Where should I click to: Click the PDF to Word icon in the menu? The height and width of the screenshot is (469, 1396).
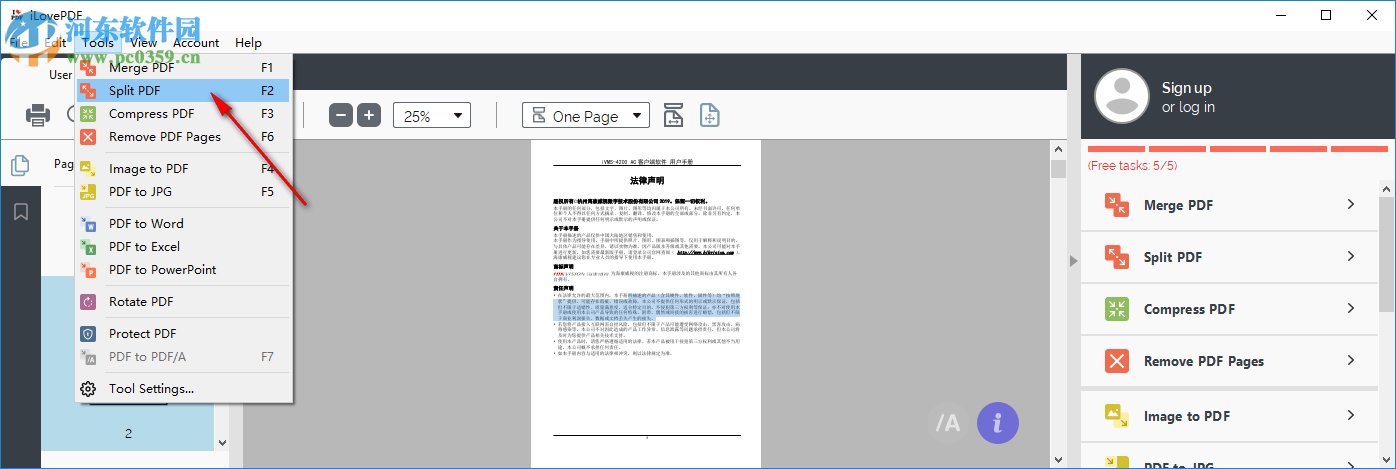tap(88, 224)
